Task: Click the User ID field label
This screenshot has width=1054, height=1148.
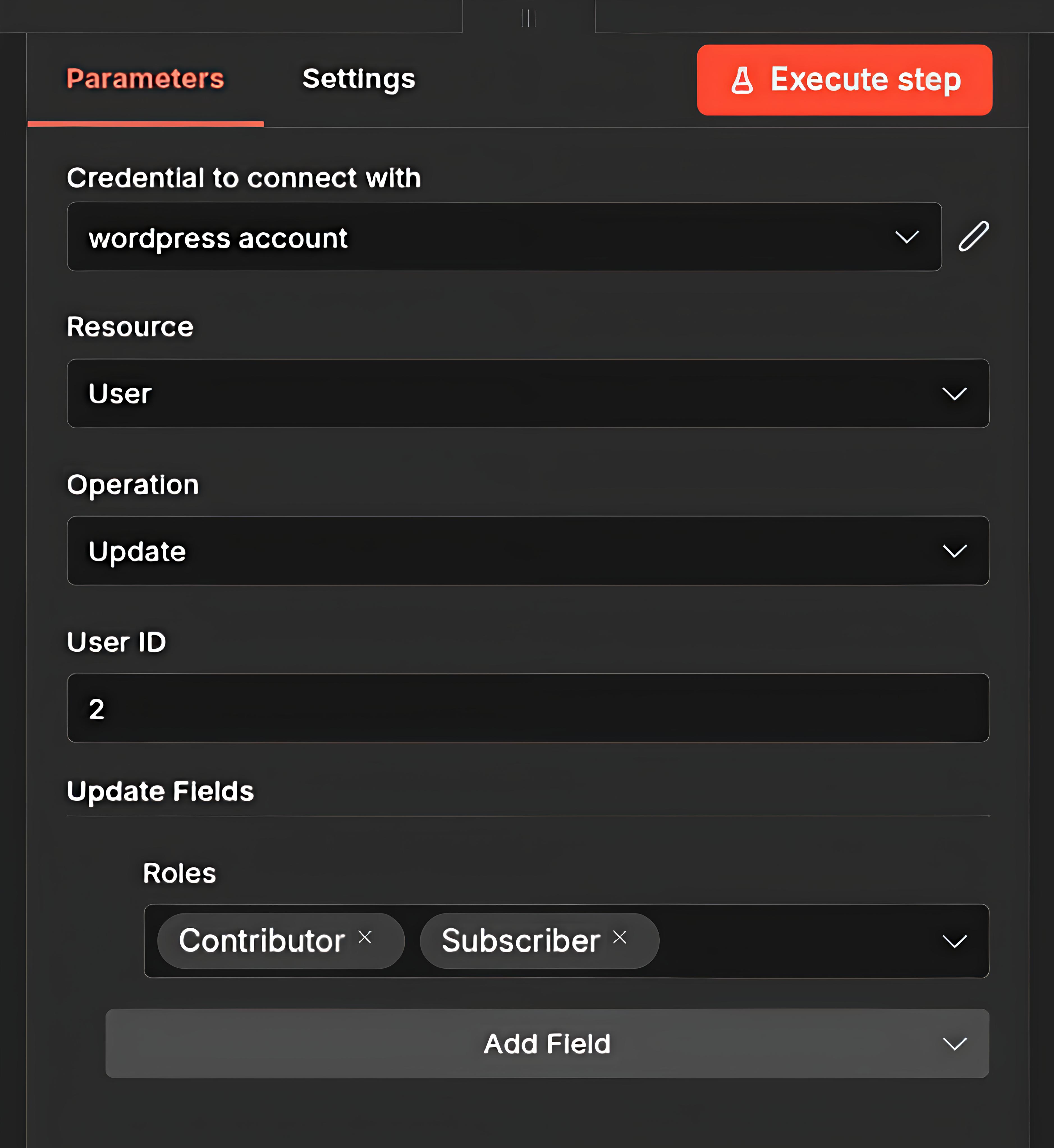Action: click(116, 642)
